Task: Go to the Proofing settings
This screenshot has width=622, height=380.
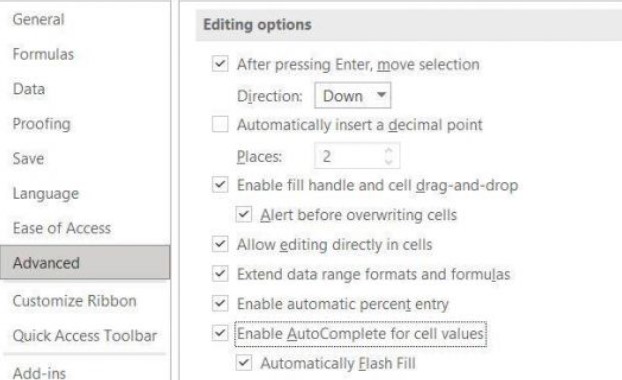Action: 42,124
